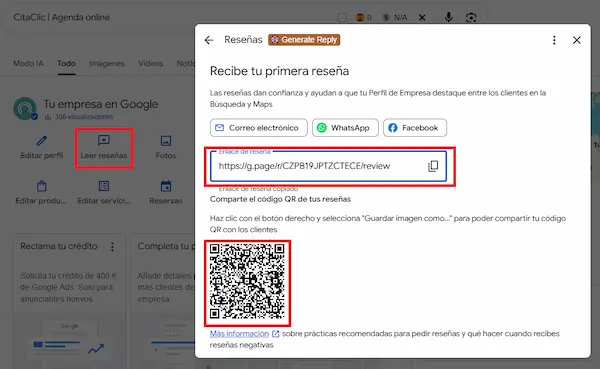
Task: Click the N/A extension indicator in search bar
Action: tap(395, 18)
